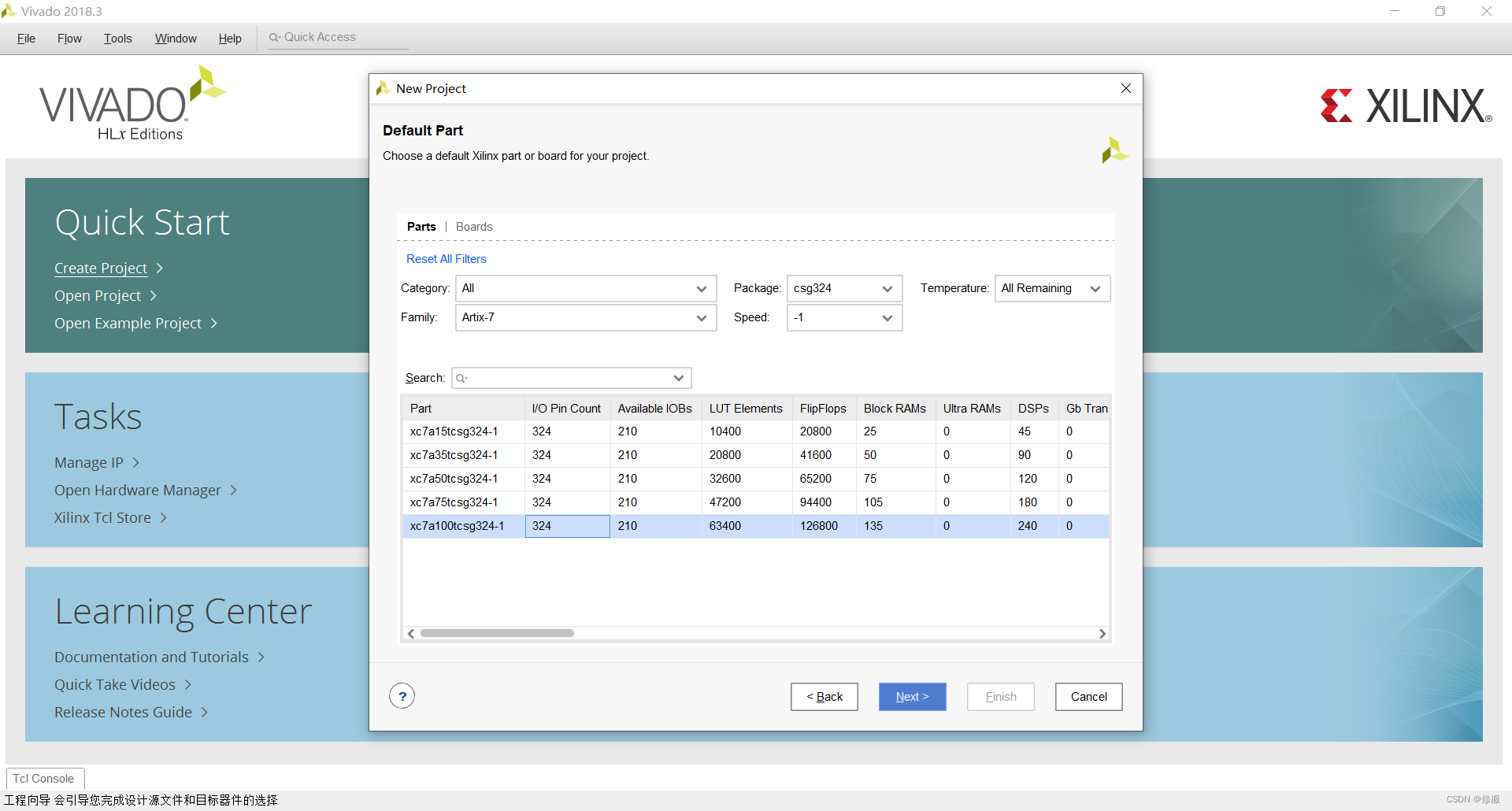
Task: Click the help question mark icon
Action: pos(402,696)
